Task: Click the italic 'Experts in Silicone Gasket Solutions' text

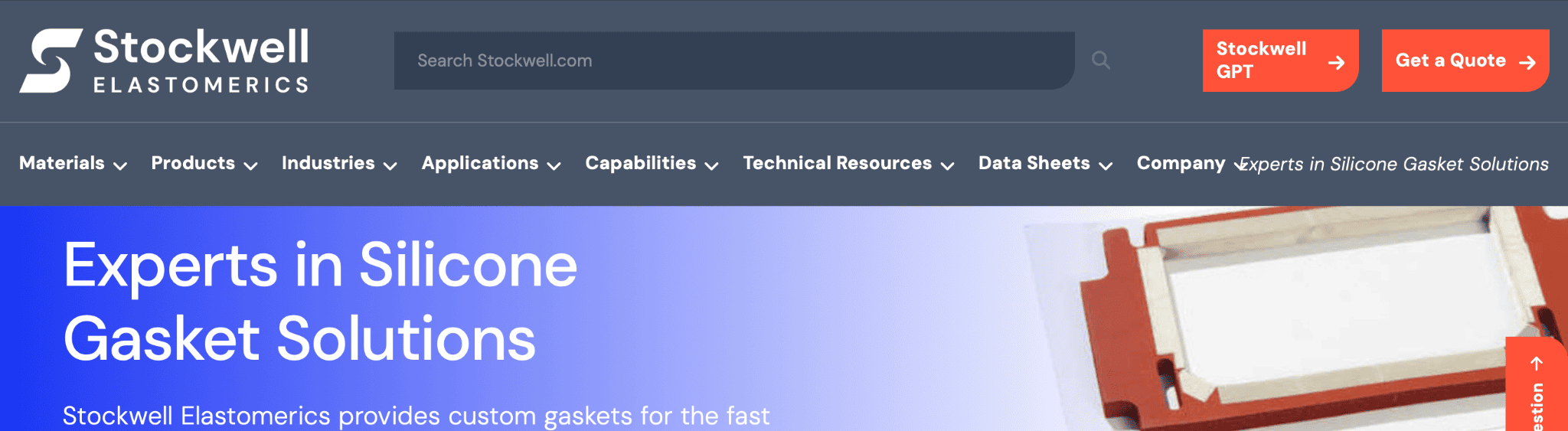Action: [x=1394, y=164]
